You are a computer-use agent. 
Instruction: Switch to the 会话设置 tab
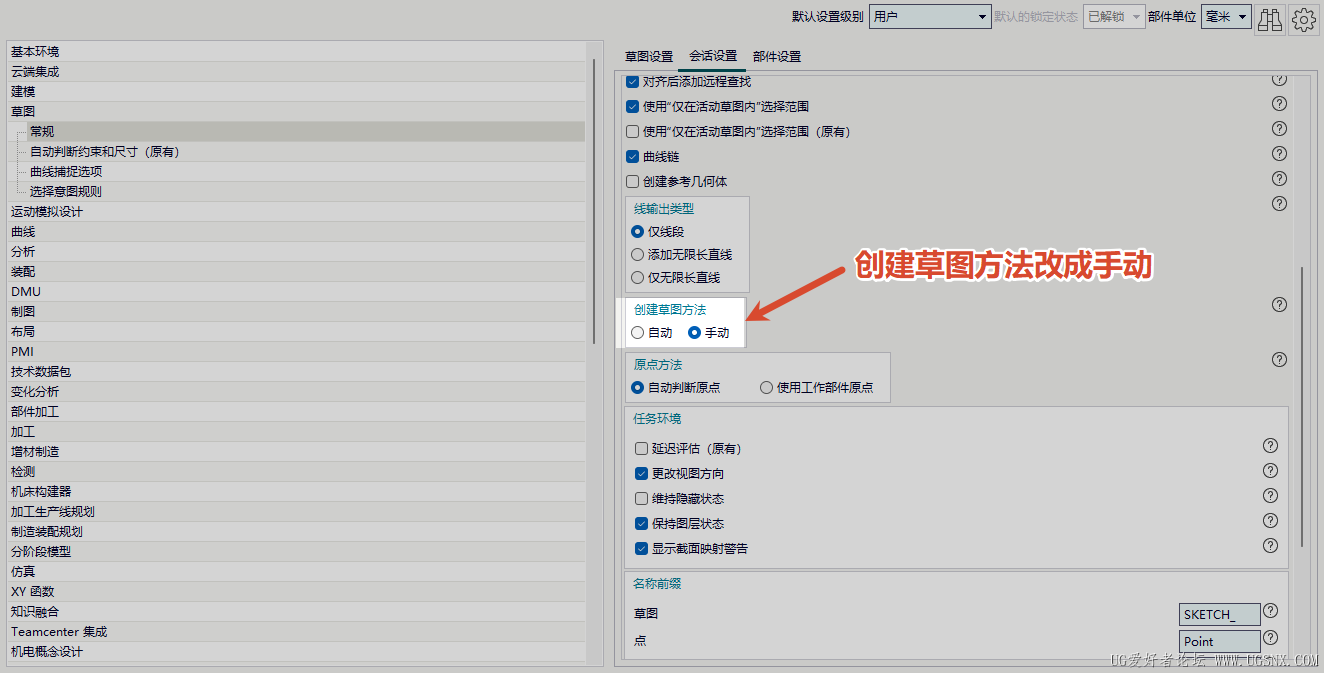click(713, 57)
